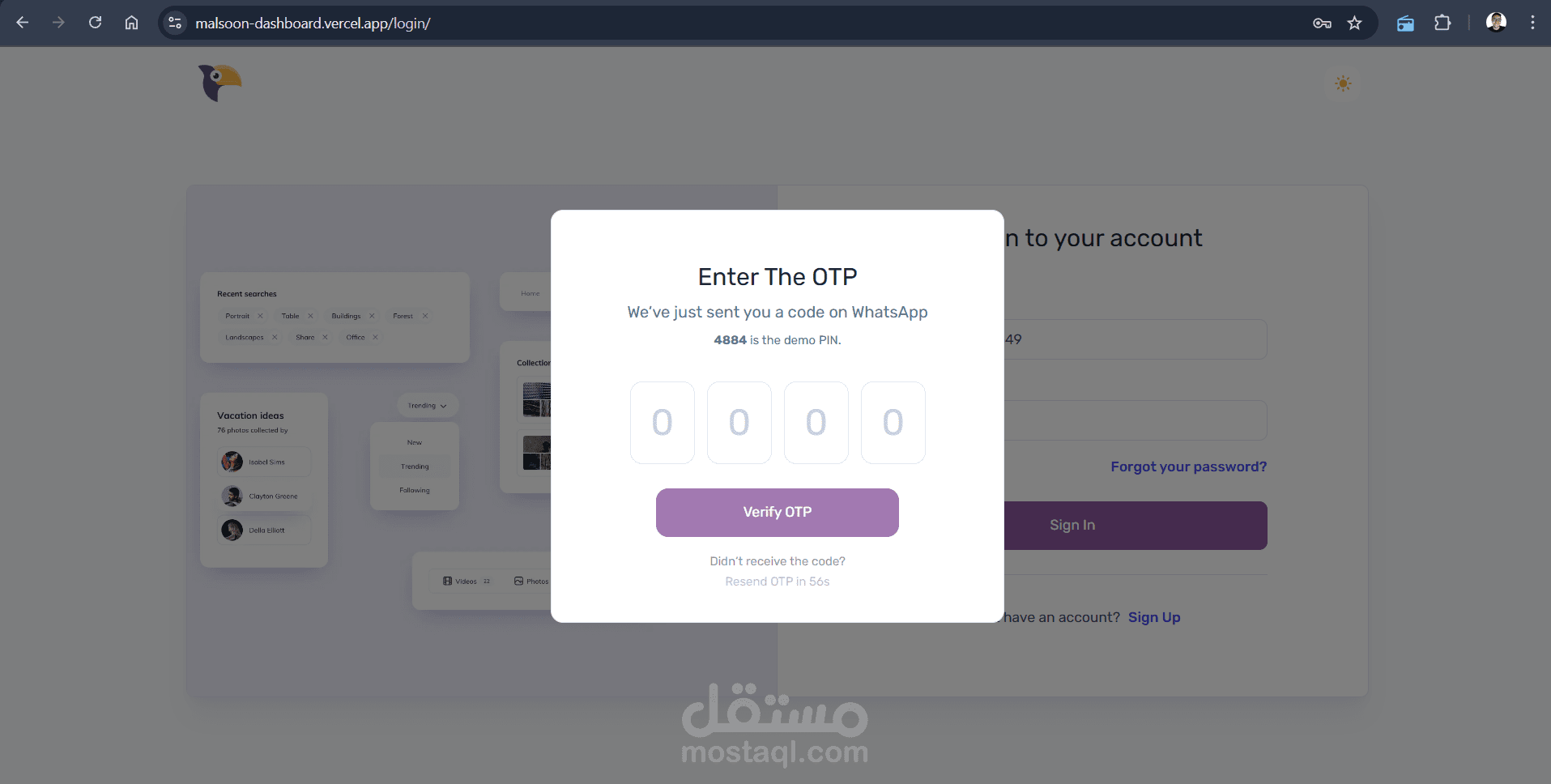
Task: Click the address bar URL
Action: tap(313, 23)
